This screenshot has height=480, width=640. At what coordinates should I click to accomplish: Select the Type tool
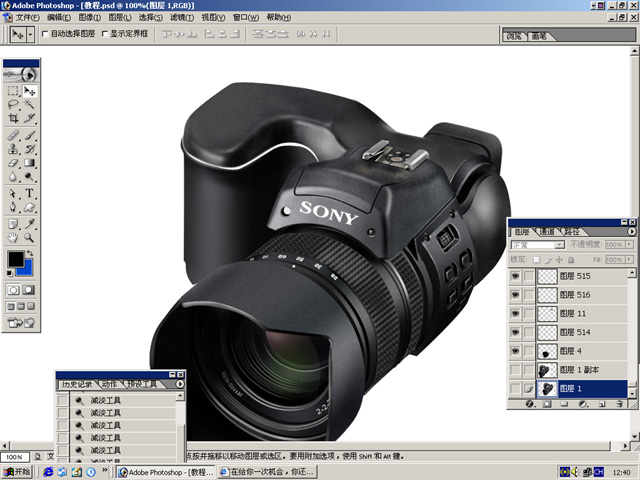[29, 193]
